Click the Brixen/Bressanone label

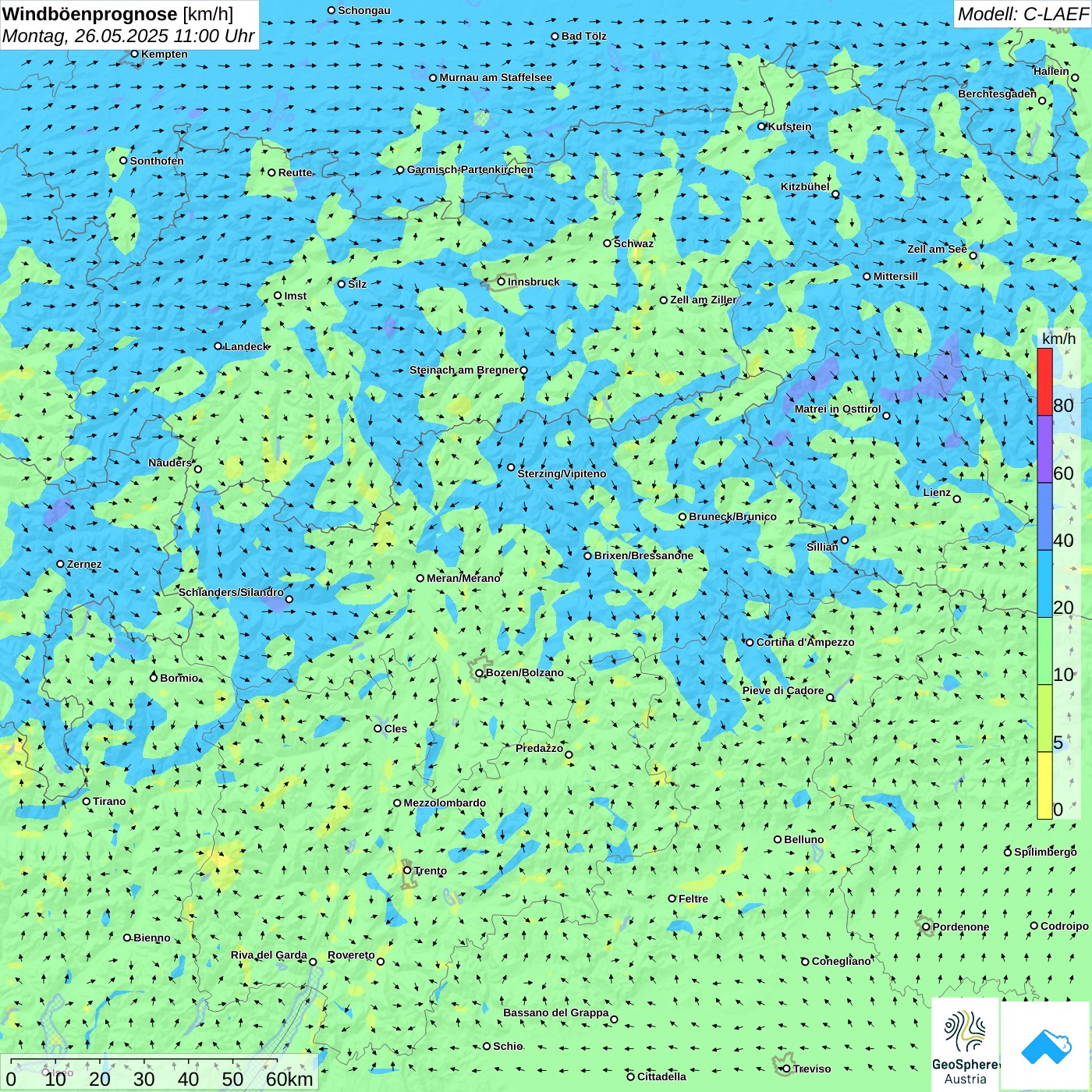click(x=643, y=555)
